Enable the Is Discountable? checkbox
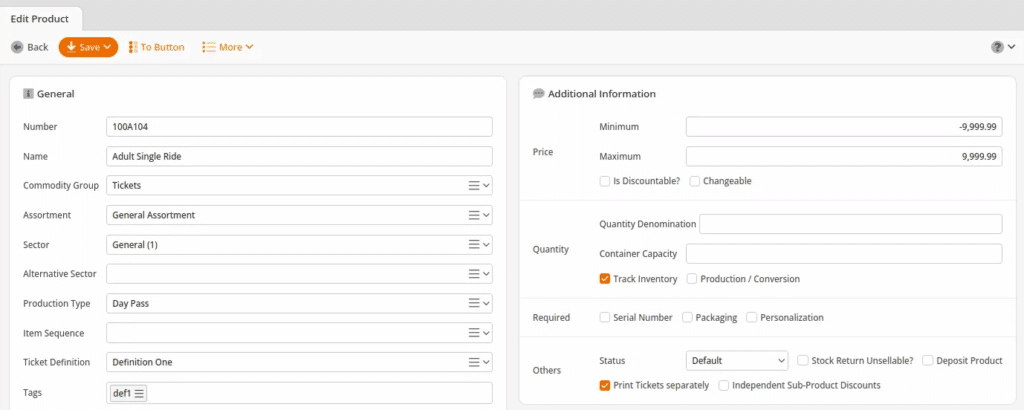Screen dimensions: 1024x410 (x=605, y=181)
